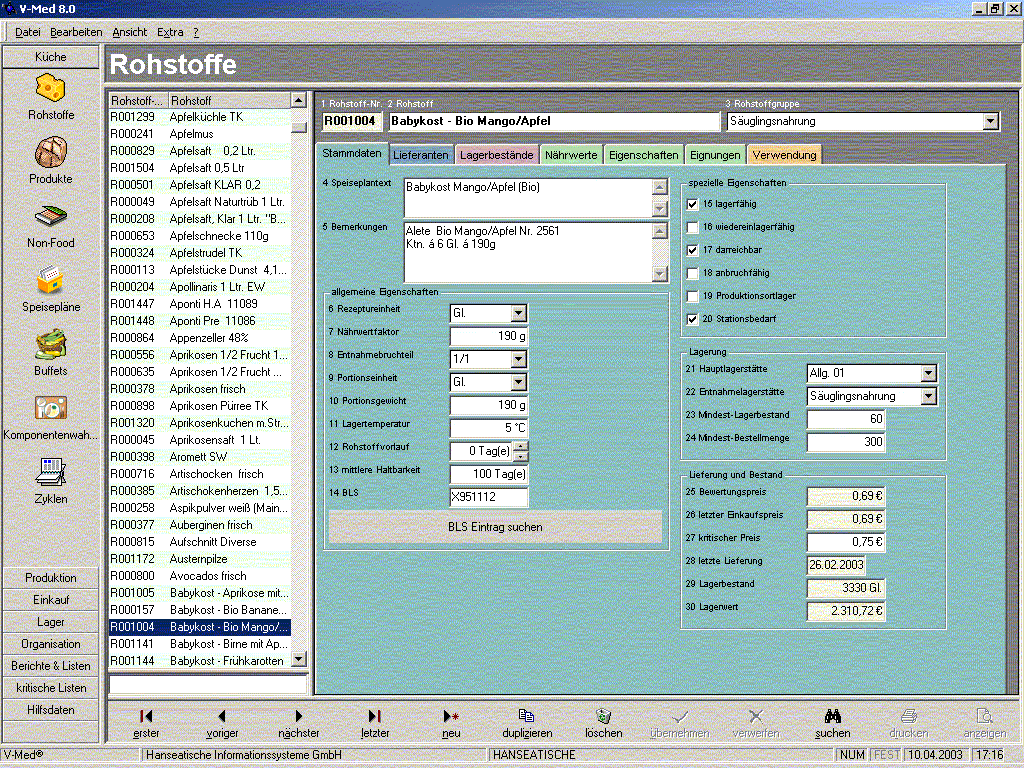Open the Hauptlagerstätte dropdown
This screenshot has height=768, width=1024.
[928, 373]
